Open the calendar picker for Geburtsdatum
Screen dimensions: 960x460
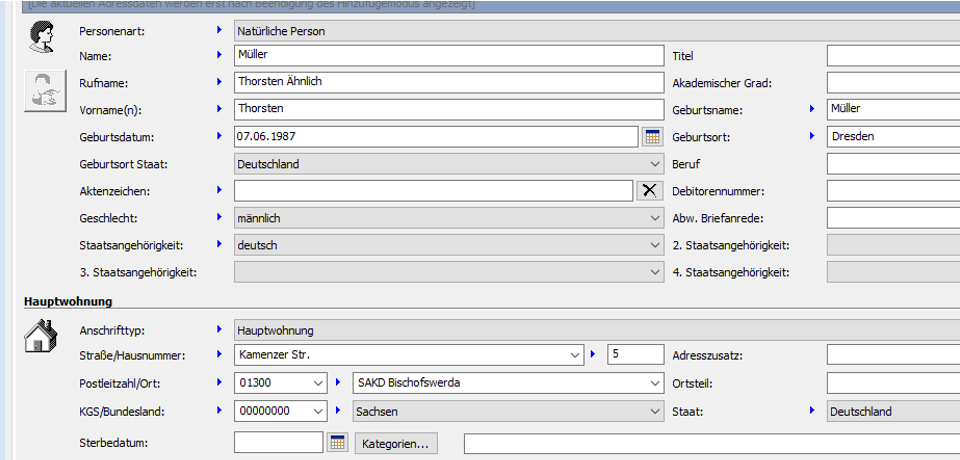(x=652, y=136)
